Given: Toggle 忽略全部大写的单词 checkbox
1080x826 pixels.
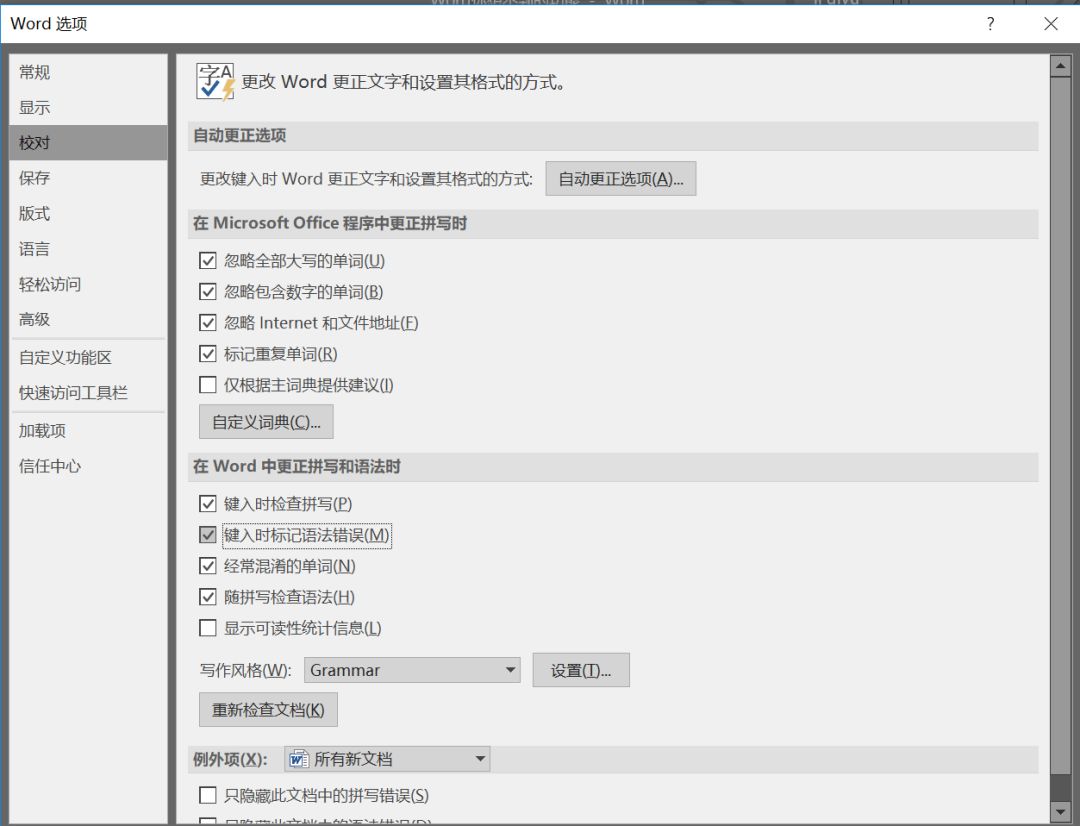Looking at the screenshot, I should point(207,260).
